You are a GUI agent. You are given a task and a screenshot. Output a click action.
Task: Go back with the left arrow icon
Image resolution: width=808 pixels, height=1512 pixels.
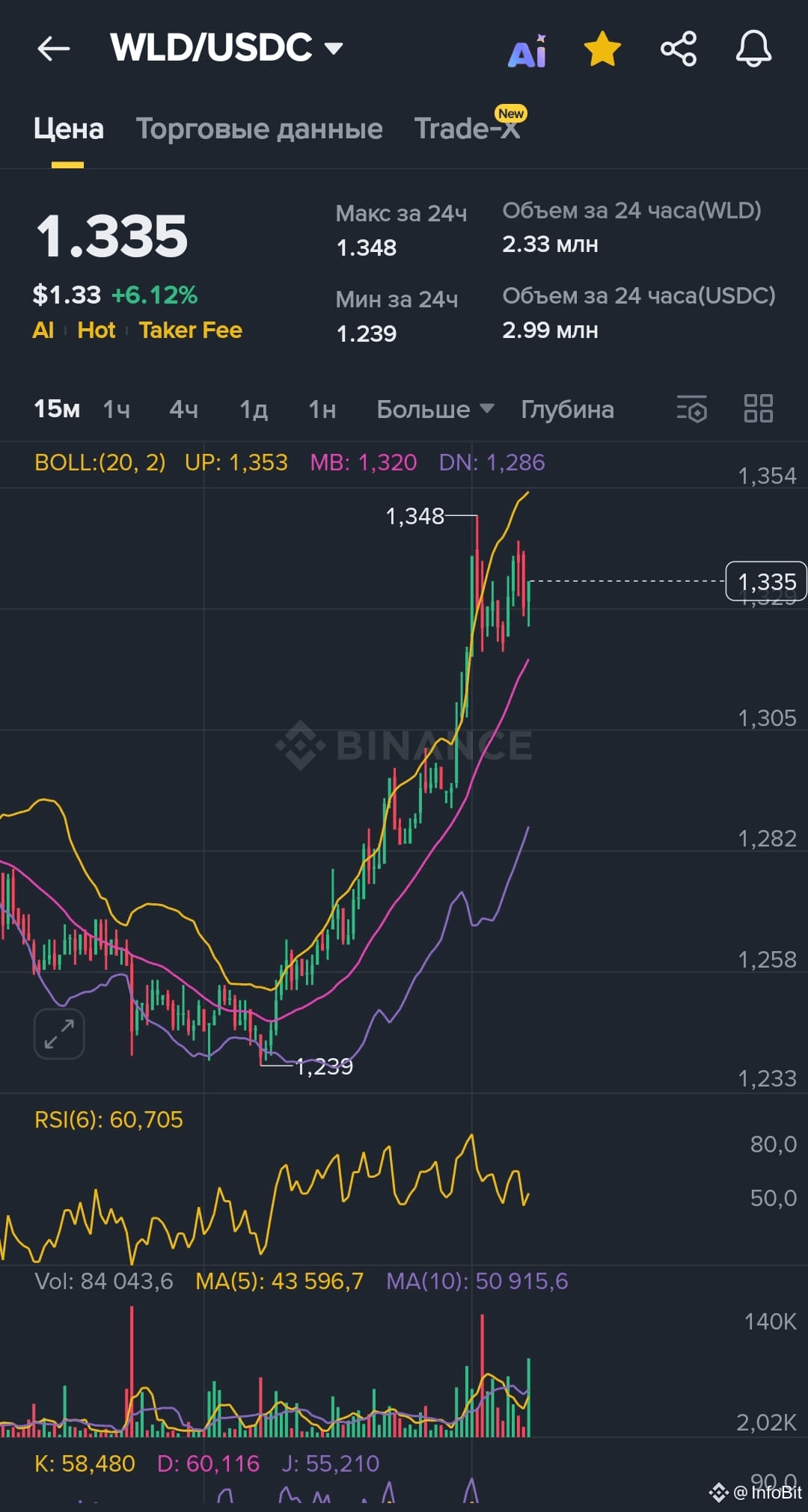coord(54,49)
